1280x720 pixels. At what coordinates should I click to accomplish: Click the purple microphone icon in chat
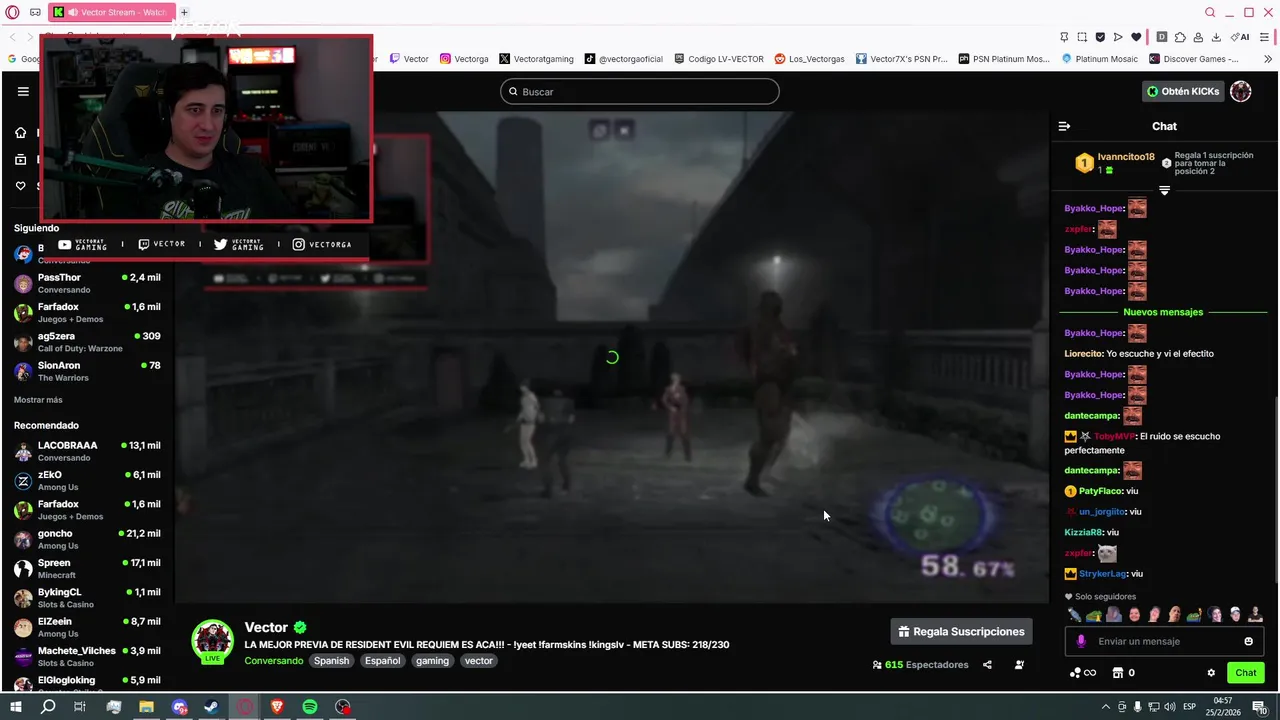point(1081,641)
